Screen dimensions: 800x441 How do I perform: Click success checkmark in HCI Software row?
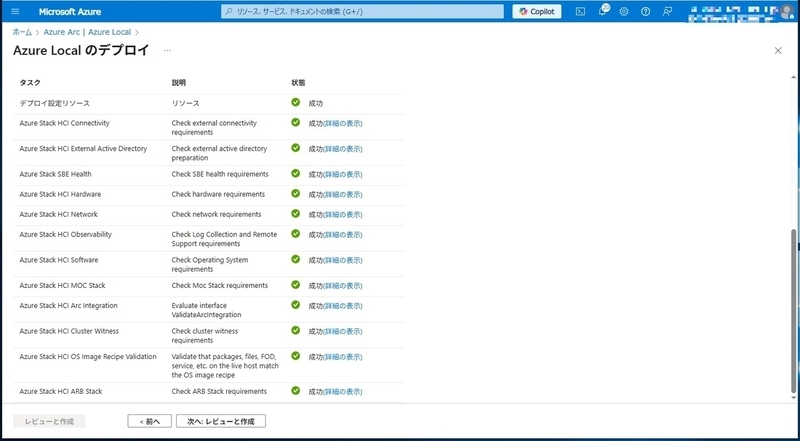point(295,259)
